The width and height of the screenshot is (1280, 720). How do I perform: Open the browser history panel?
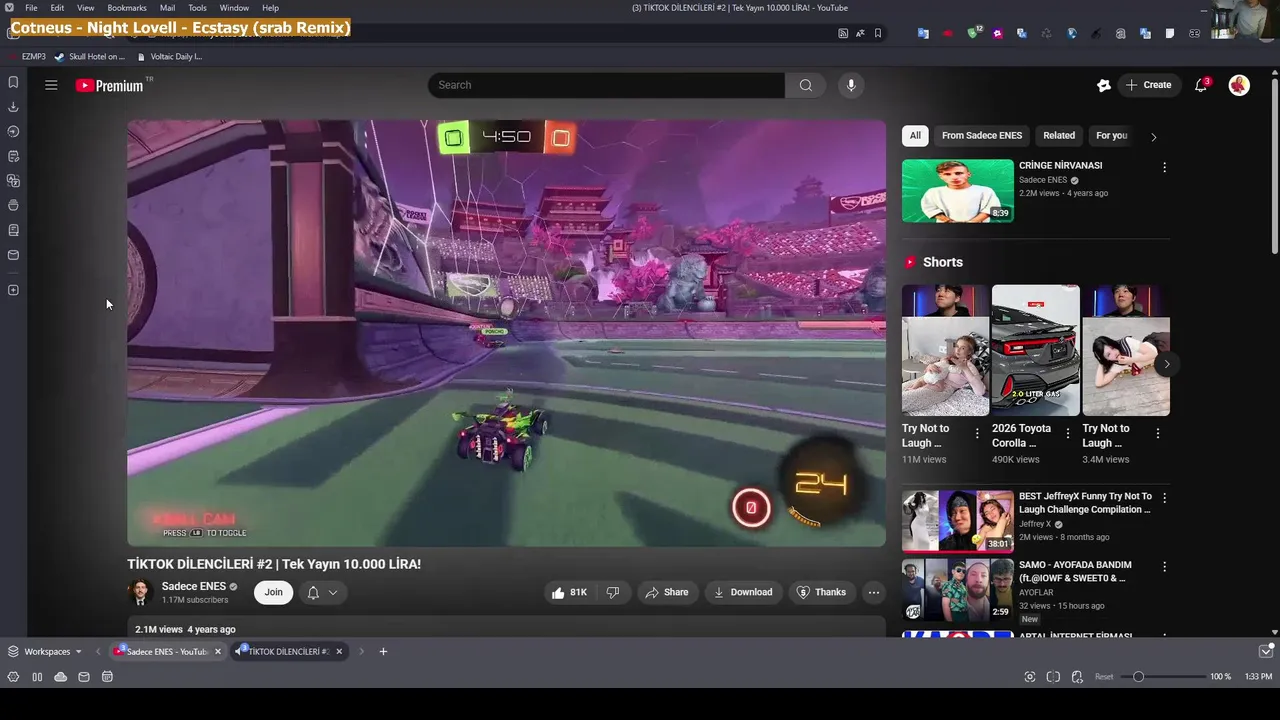coord(13,131)
